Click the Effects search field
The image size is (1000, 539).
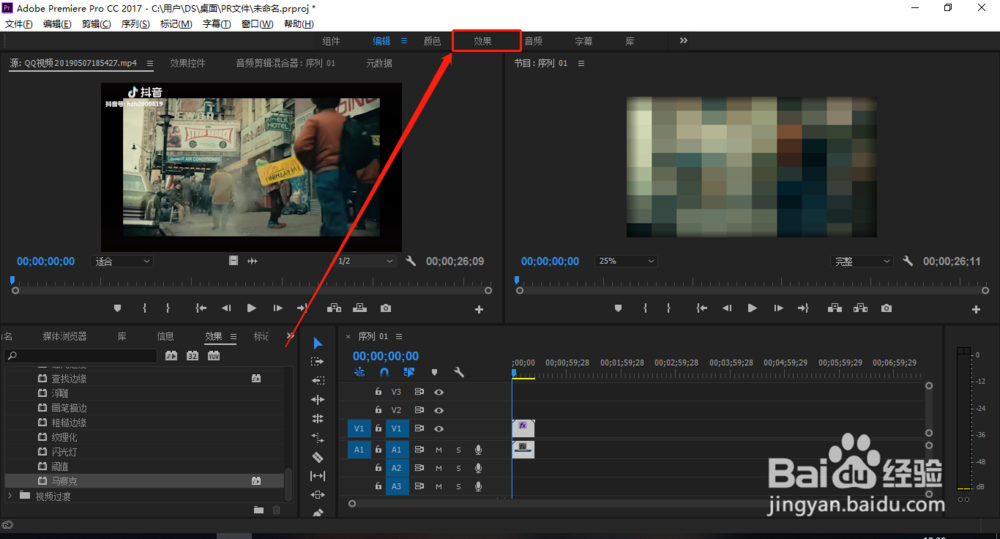click(81, 355)
